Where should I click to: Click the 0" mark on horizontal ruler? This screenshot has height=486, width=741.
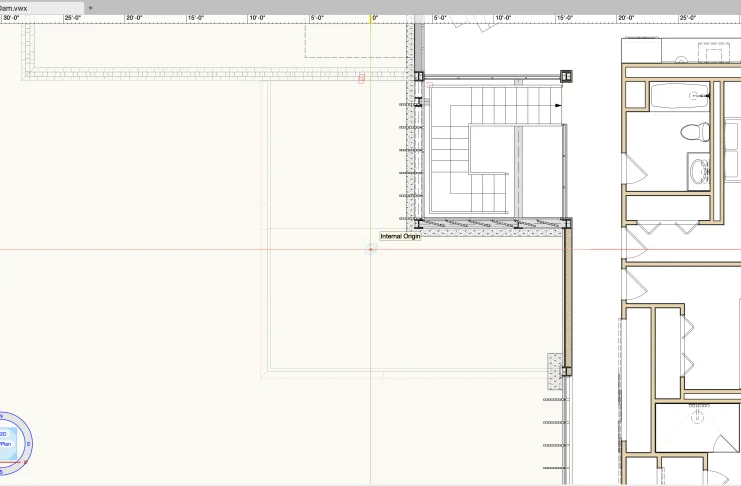374,18
